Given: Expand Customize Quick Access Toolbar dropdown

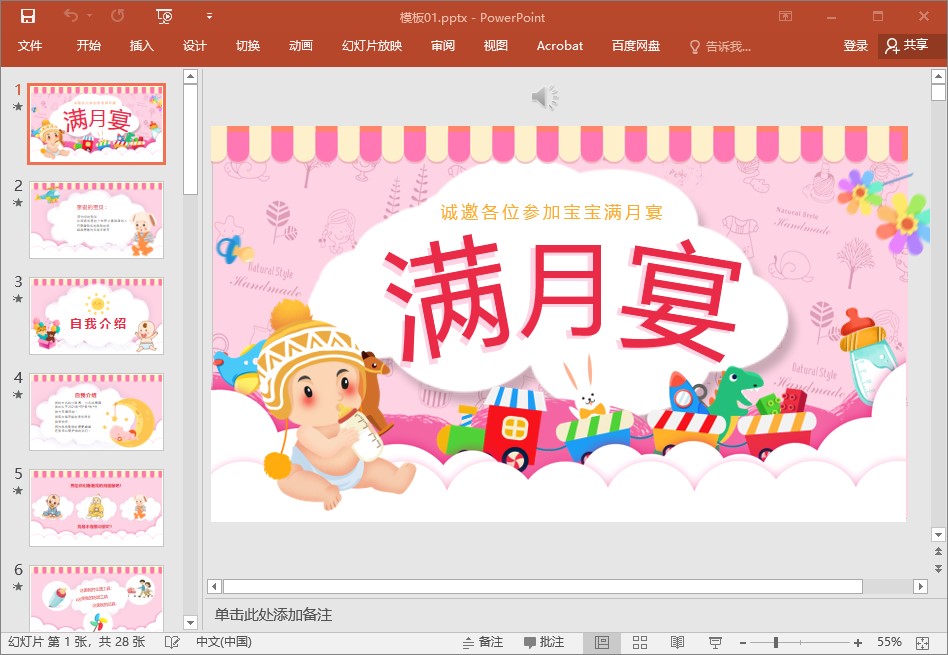Looking at the screenshot, I should (x=209, y=16).
